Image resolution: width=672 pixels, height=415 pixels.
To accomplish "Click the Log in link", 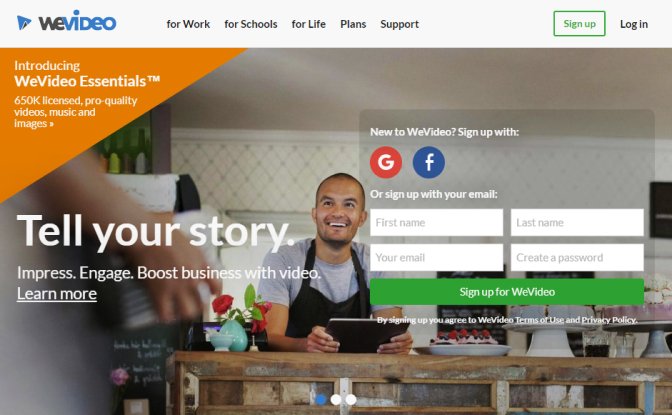I will click(634, 24).
